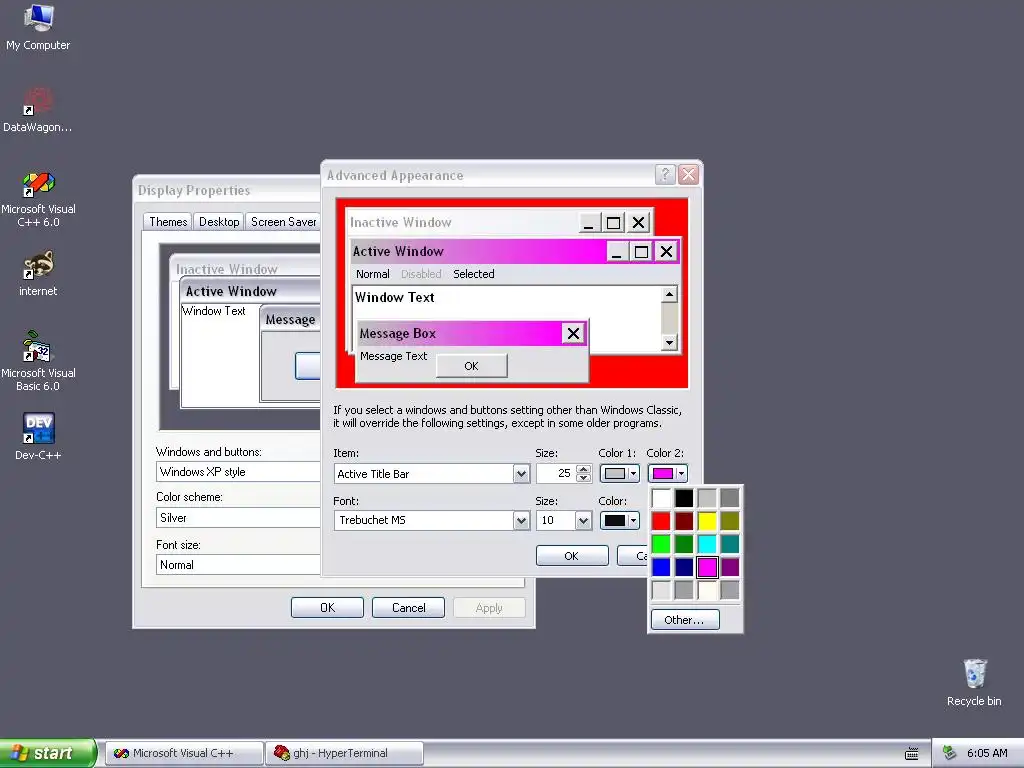
Task: Click the Inactive Window maximize button in preview
Action: pos(613,223)
